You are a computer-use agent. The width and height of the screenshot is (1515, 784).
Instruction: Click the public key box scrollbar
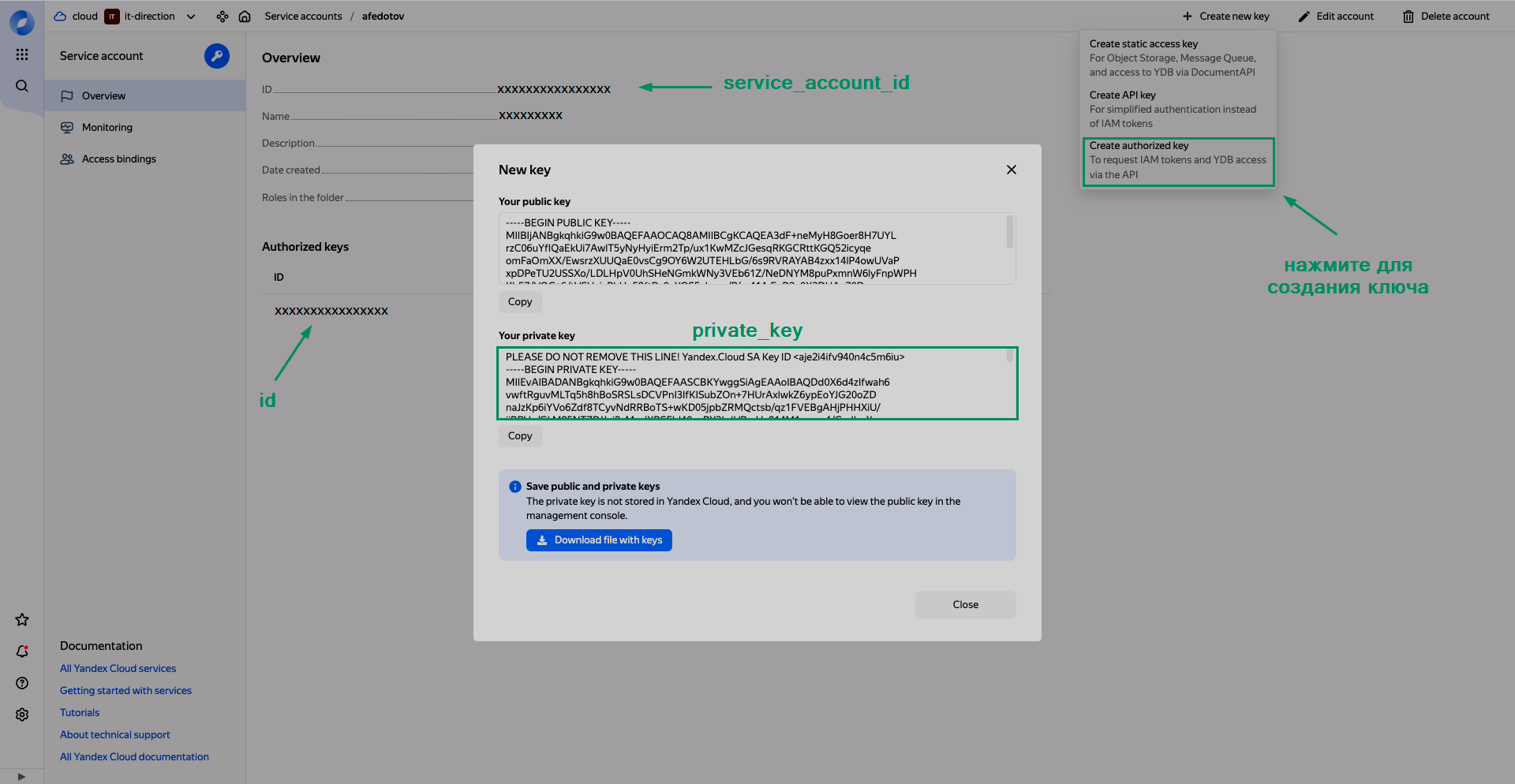click(1010, 233)
